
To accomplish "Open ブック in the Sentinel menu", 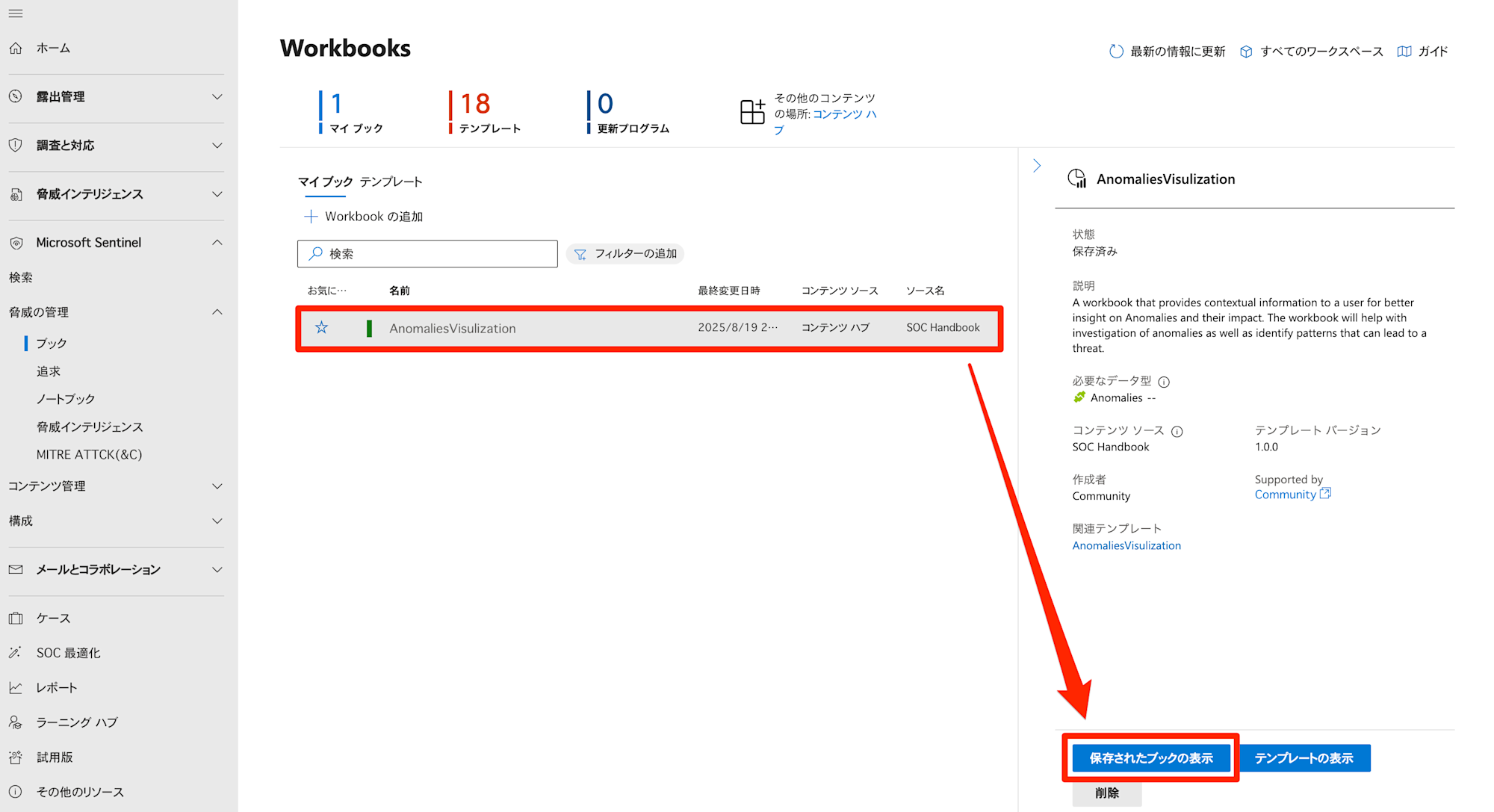I will pos(52,343).
